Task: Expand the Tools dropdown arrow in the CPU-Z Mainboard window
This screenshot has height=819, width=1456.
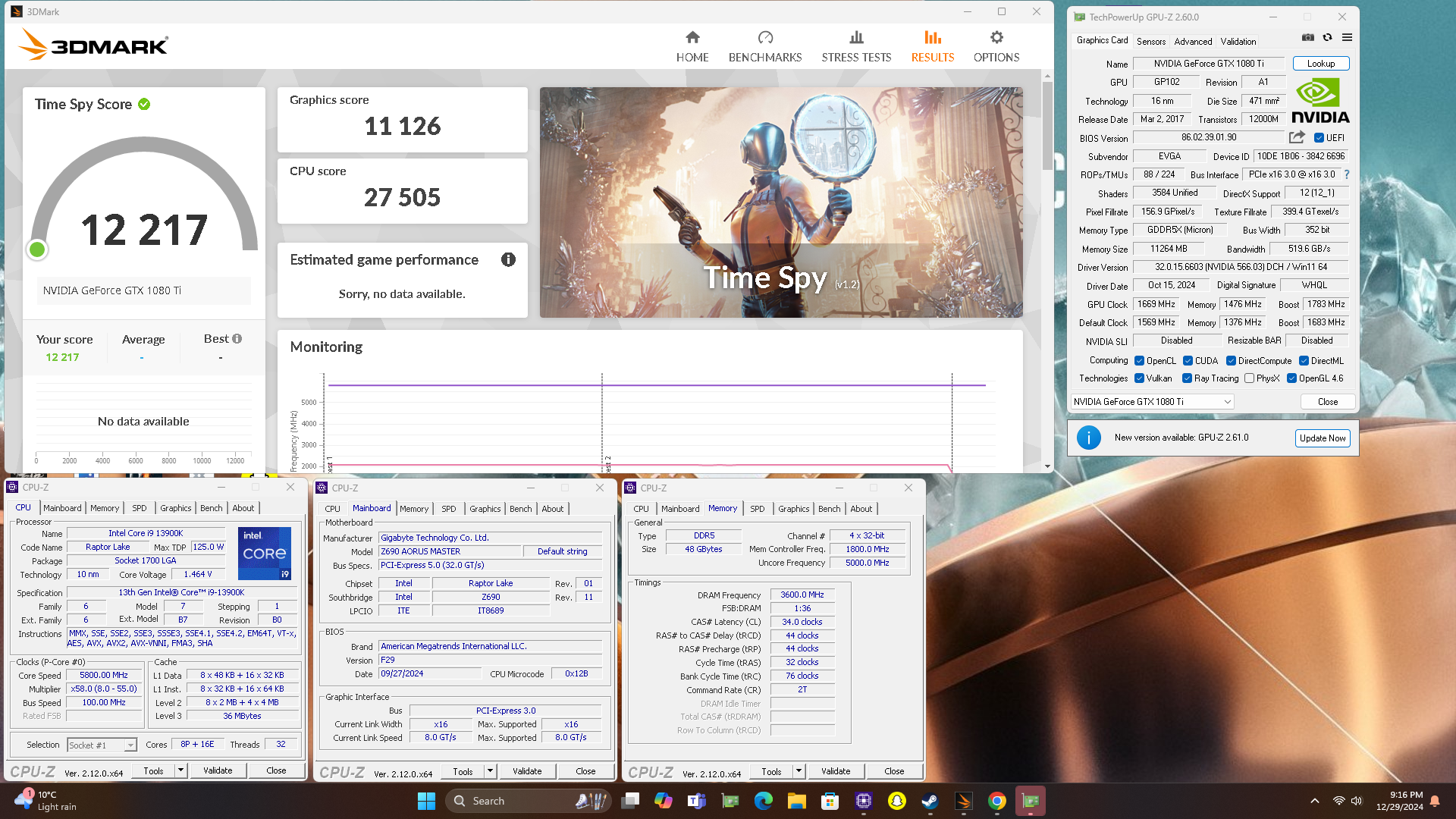Action: pyautogui.click(x=490, y=771)
